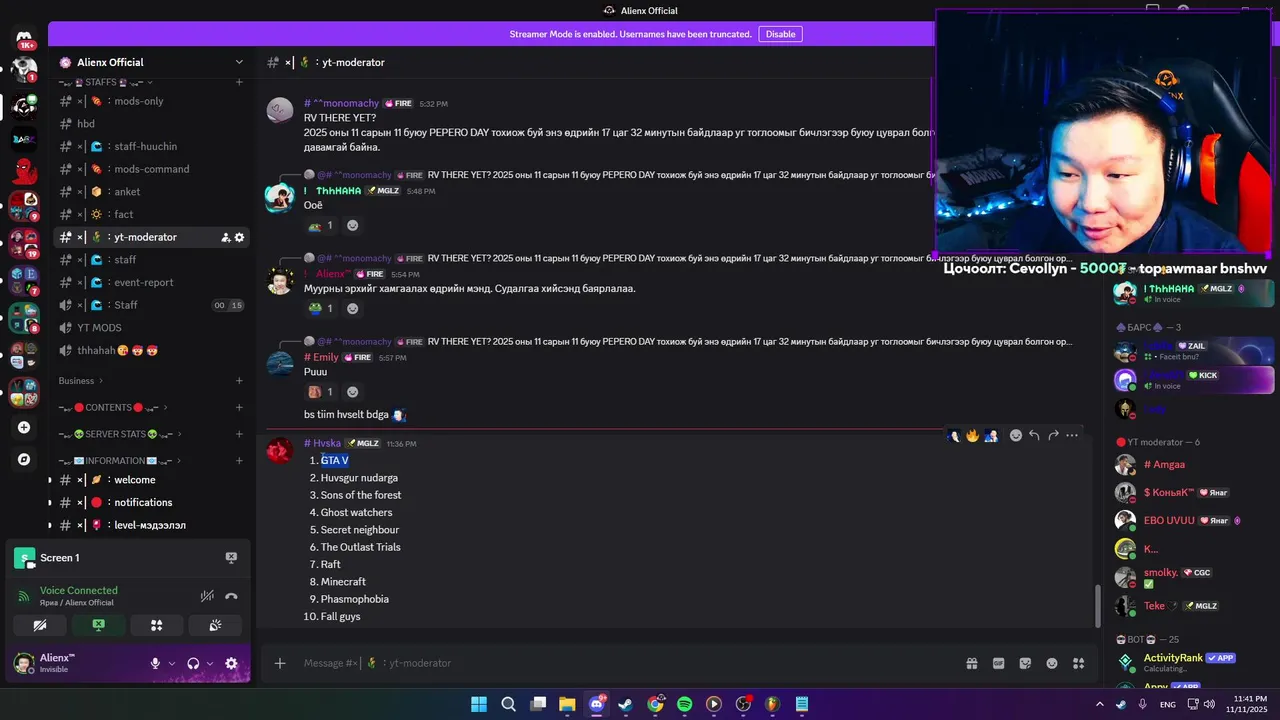Open Spotify from the taskbar
The width and height of the screenshot is (1280, 720).
[684, 704]
